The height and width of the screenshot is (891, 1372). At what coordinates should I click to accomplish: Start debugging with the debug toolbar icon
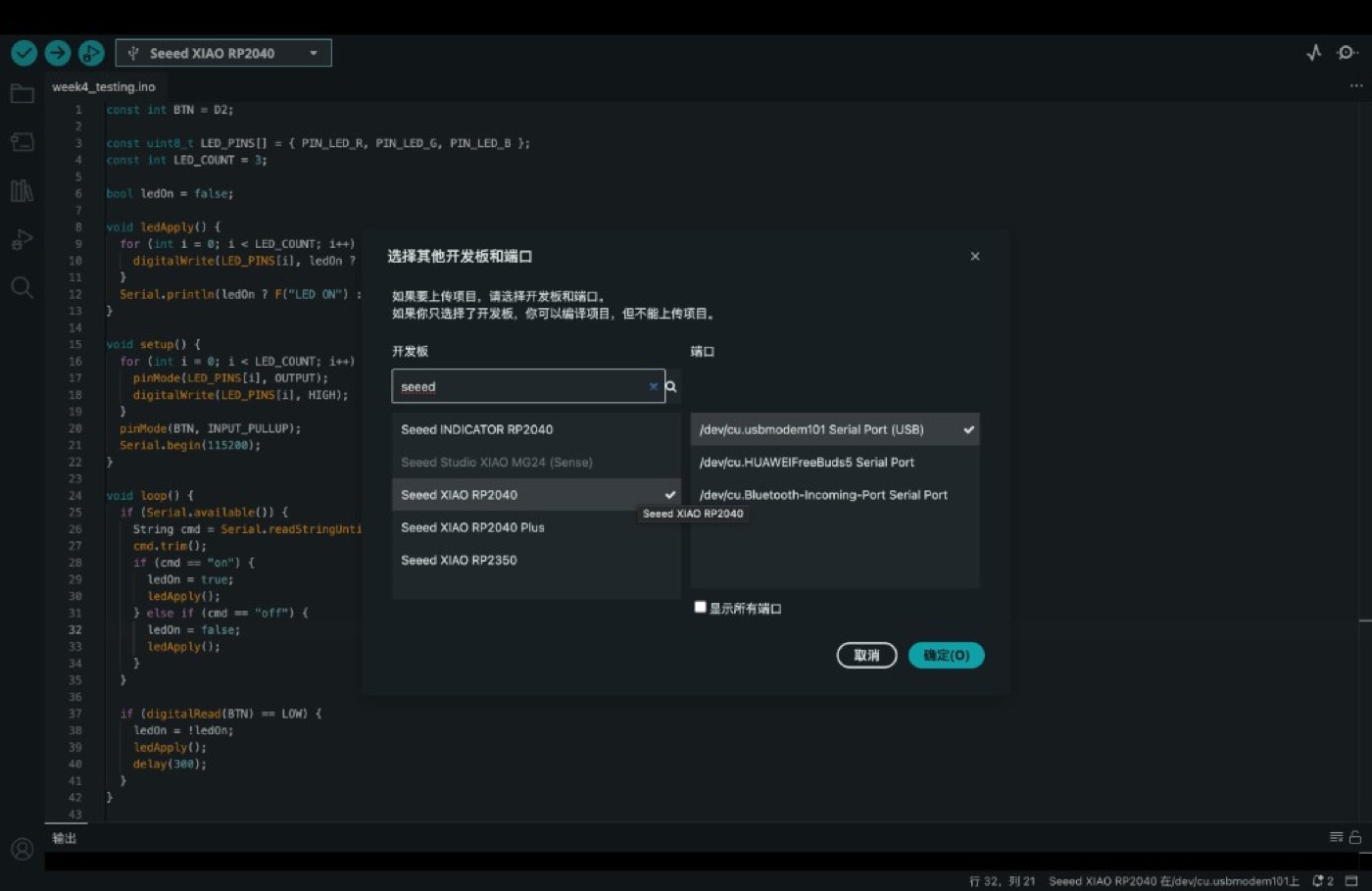[x=91, y=53]
